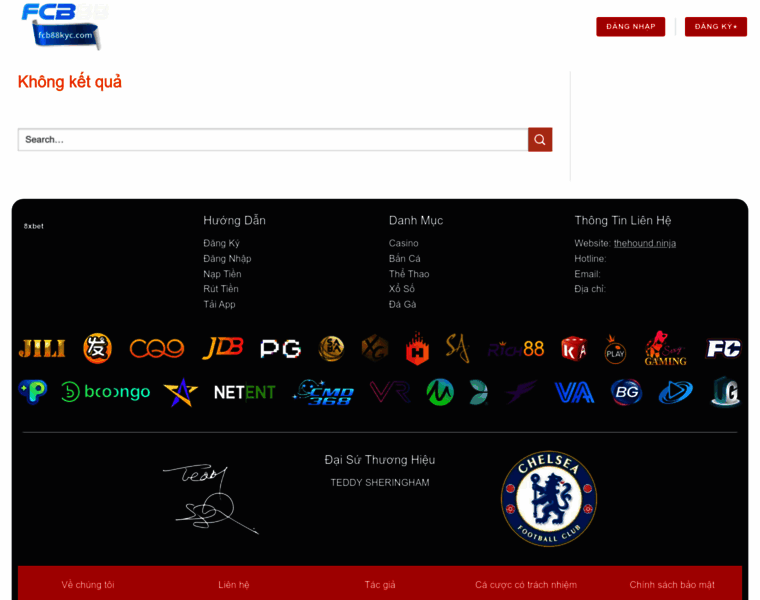Click the Chelsea Football Club crest
The height and width of the screenshot is (600, 760).
coord(549,499)
